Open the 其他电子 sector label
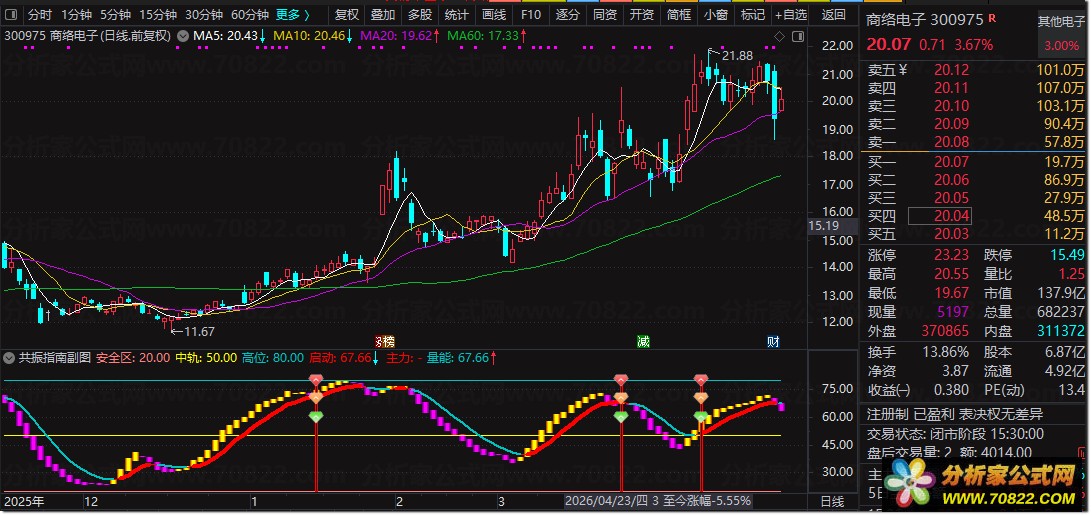1092x515 pixels. [x=1061, y=22]
